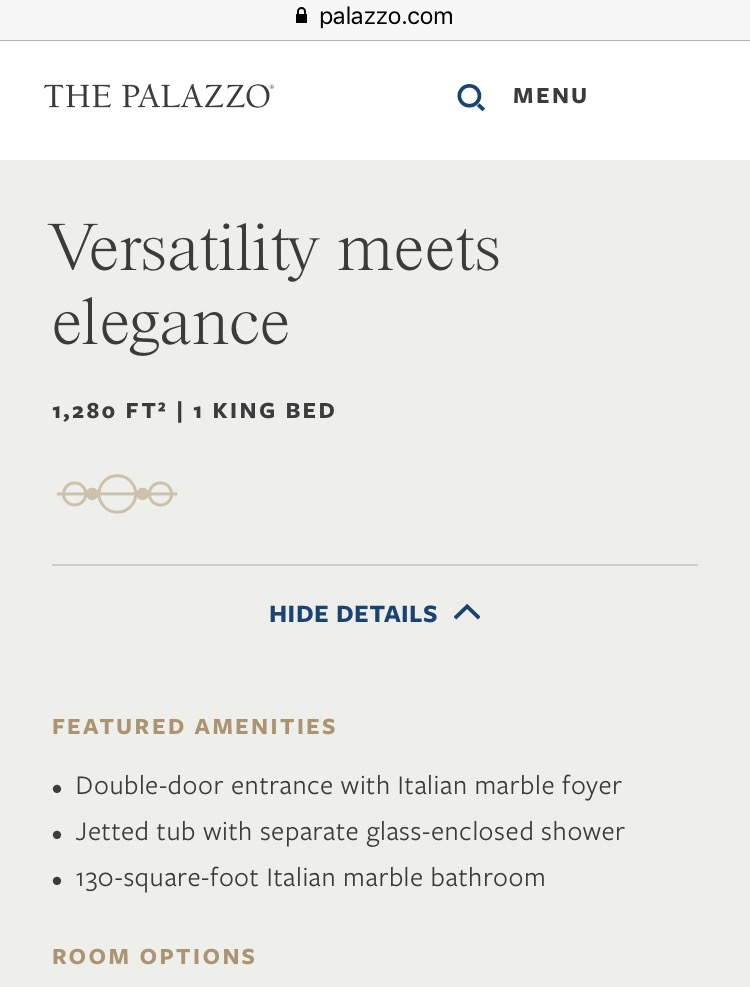Open search with the magnifier icon

(471, 97)
